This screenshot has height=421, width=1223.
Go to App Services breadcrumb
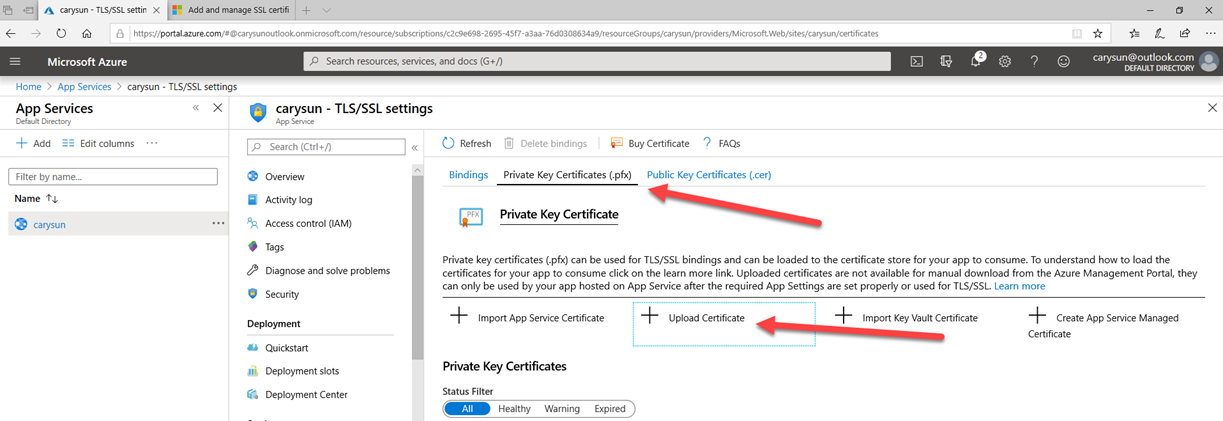85,87
